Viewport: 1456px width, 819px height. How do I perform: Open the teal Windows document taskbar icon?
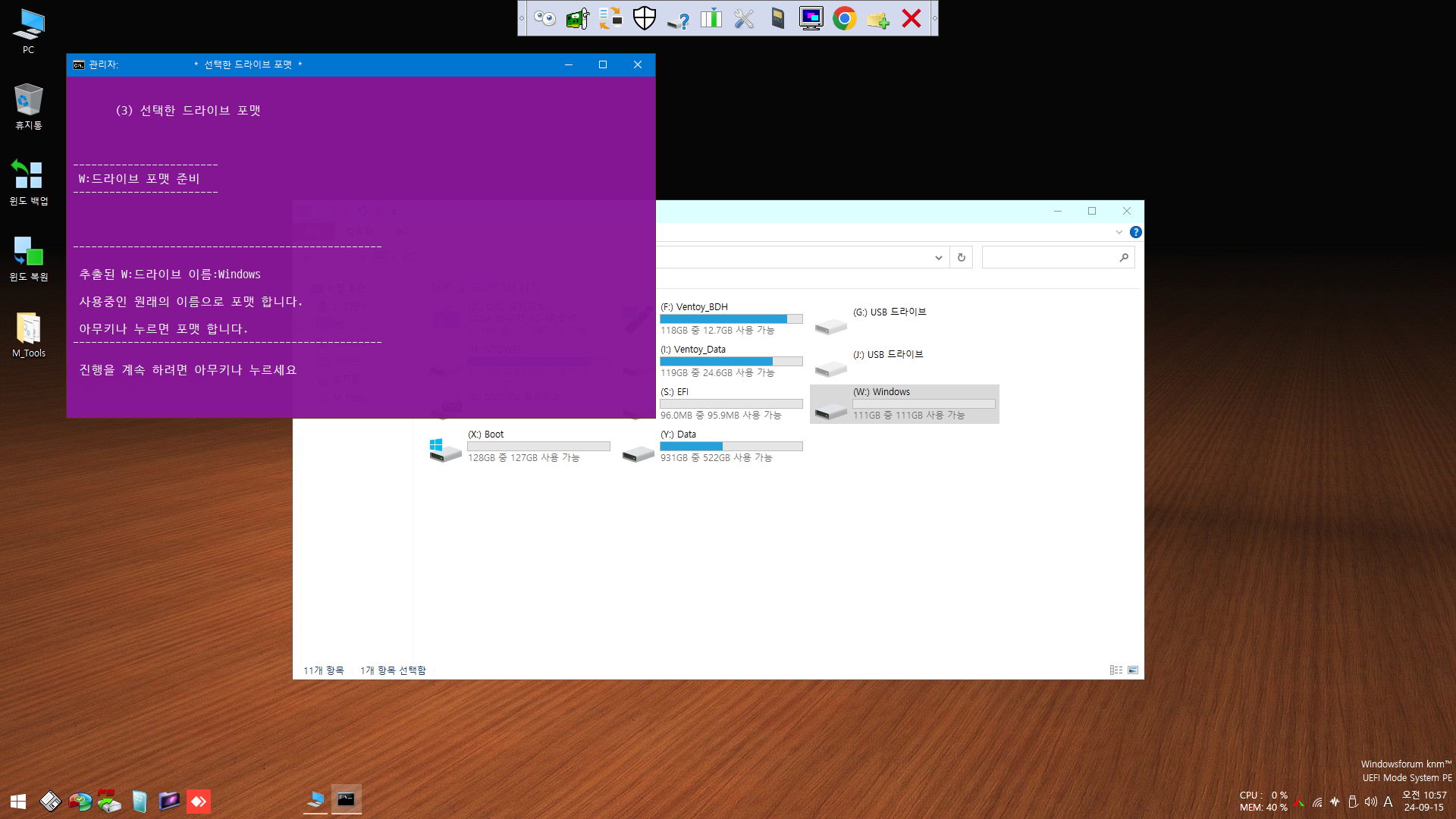coord(140,802)
